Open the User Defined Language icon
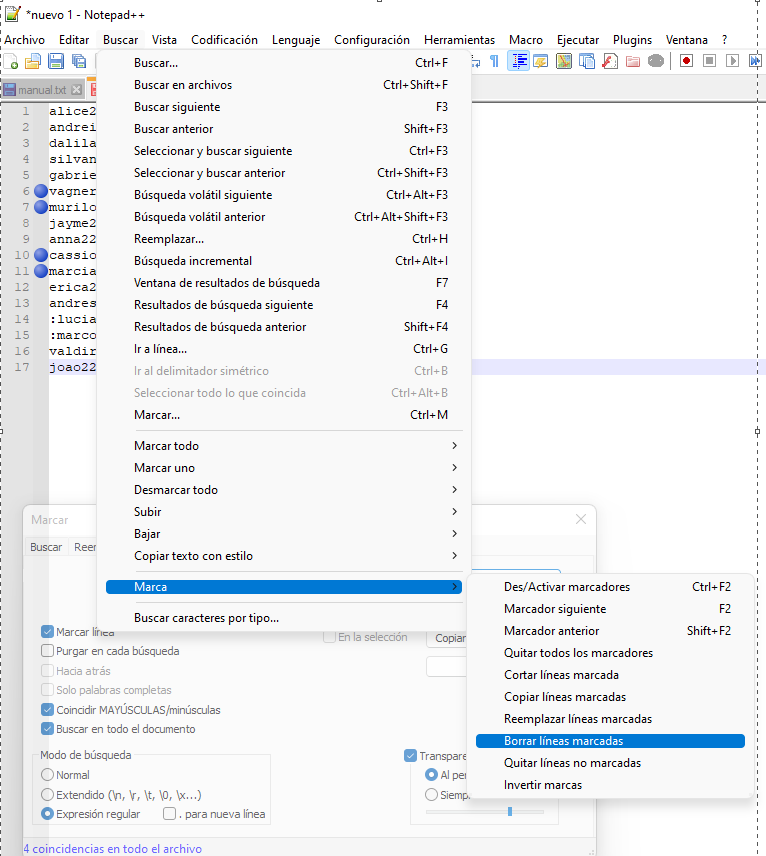This screenshot has width=766, height=856. [x=541, y=61]
